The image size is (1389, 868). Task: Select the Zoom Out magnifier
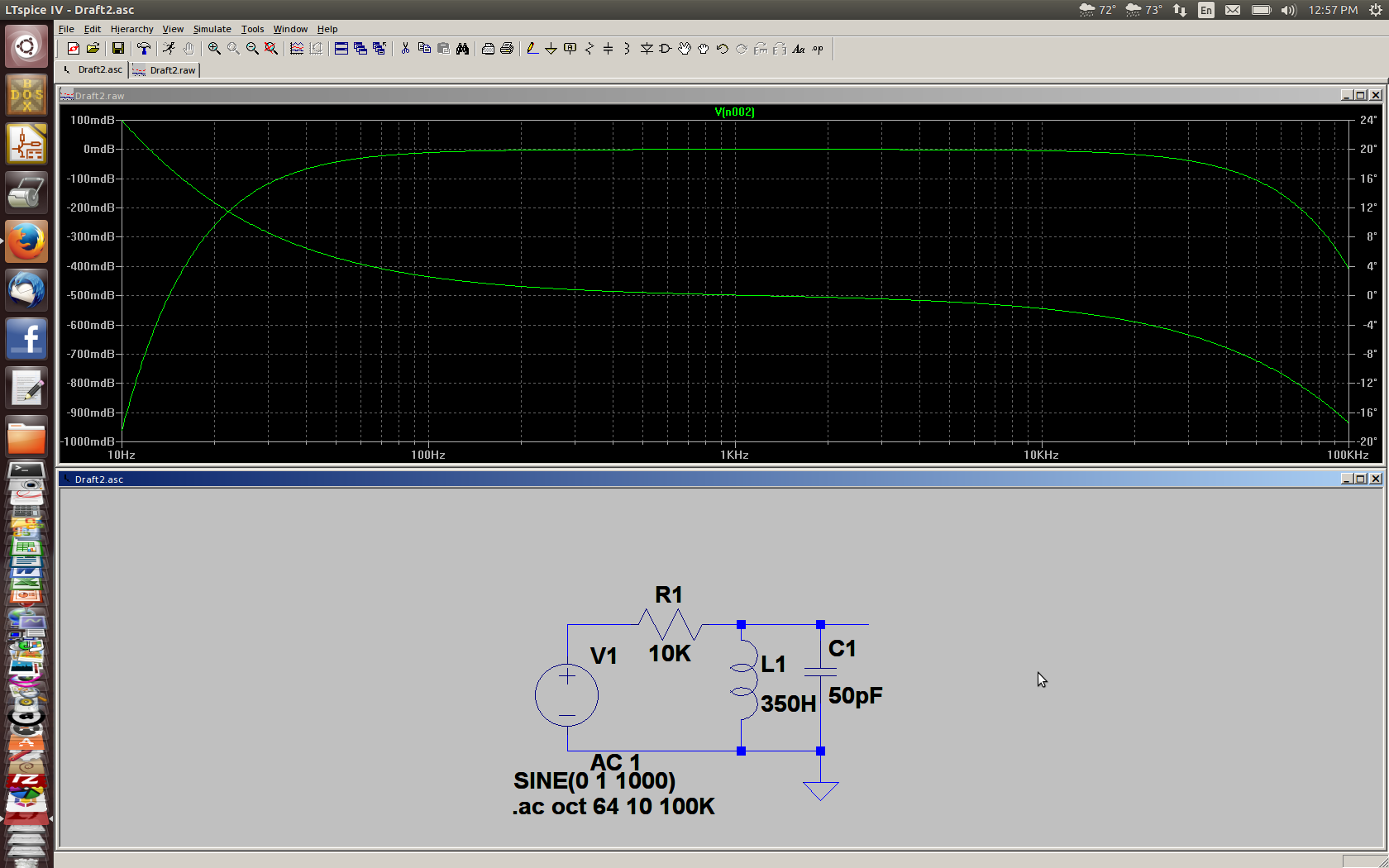pyautogui.click(x=252, y=49)
